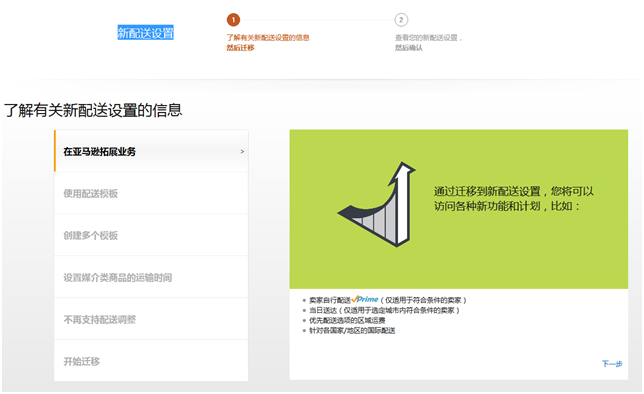Viewport: 644px width, 394px height.
Task: Click the Prime logo in bullet list
Action: [365, 299]
